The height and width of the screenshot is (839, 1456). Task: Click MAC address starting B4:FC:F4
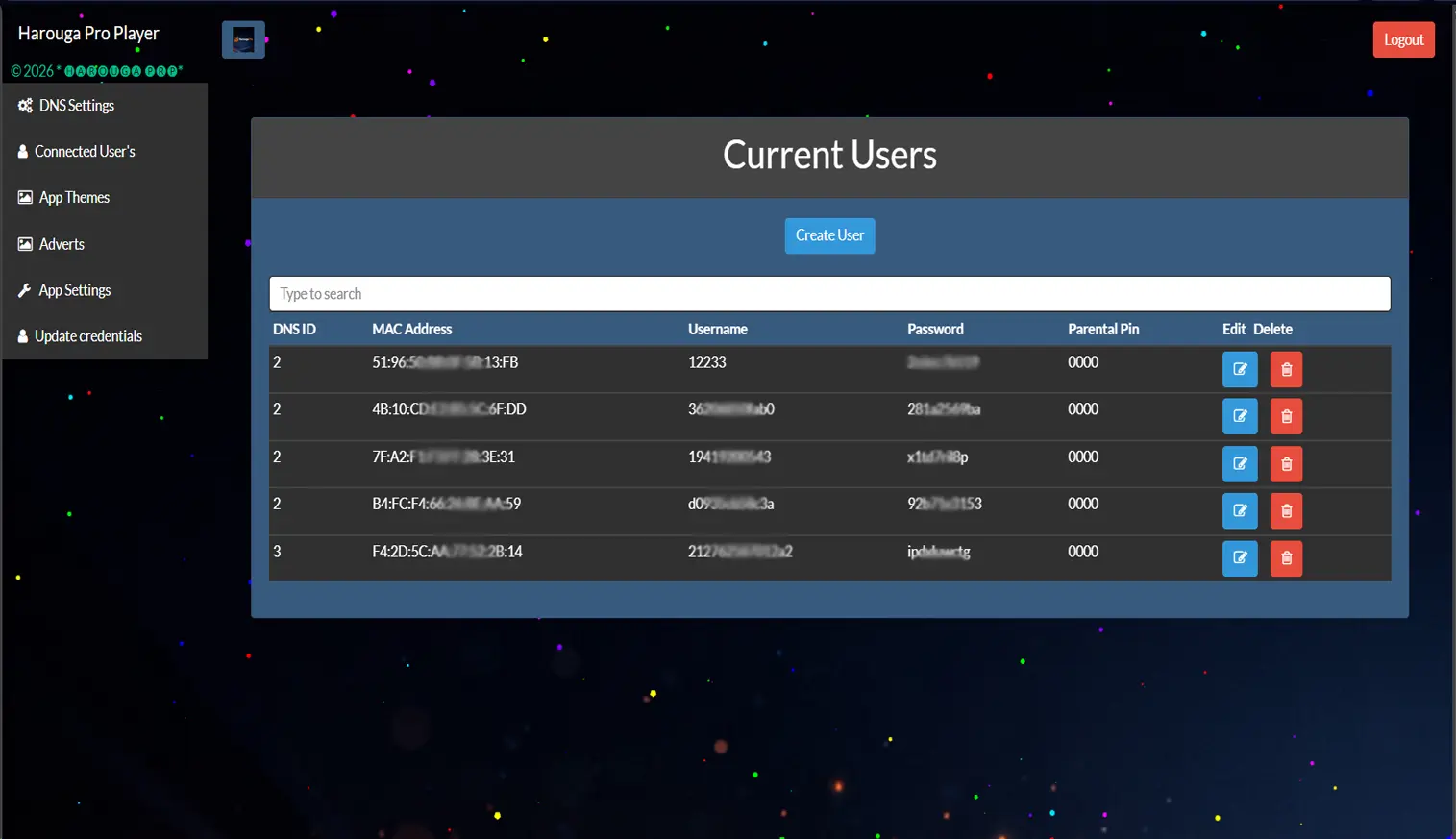pyautogui.click(x=446, y=504)
